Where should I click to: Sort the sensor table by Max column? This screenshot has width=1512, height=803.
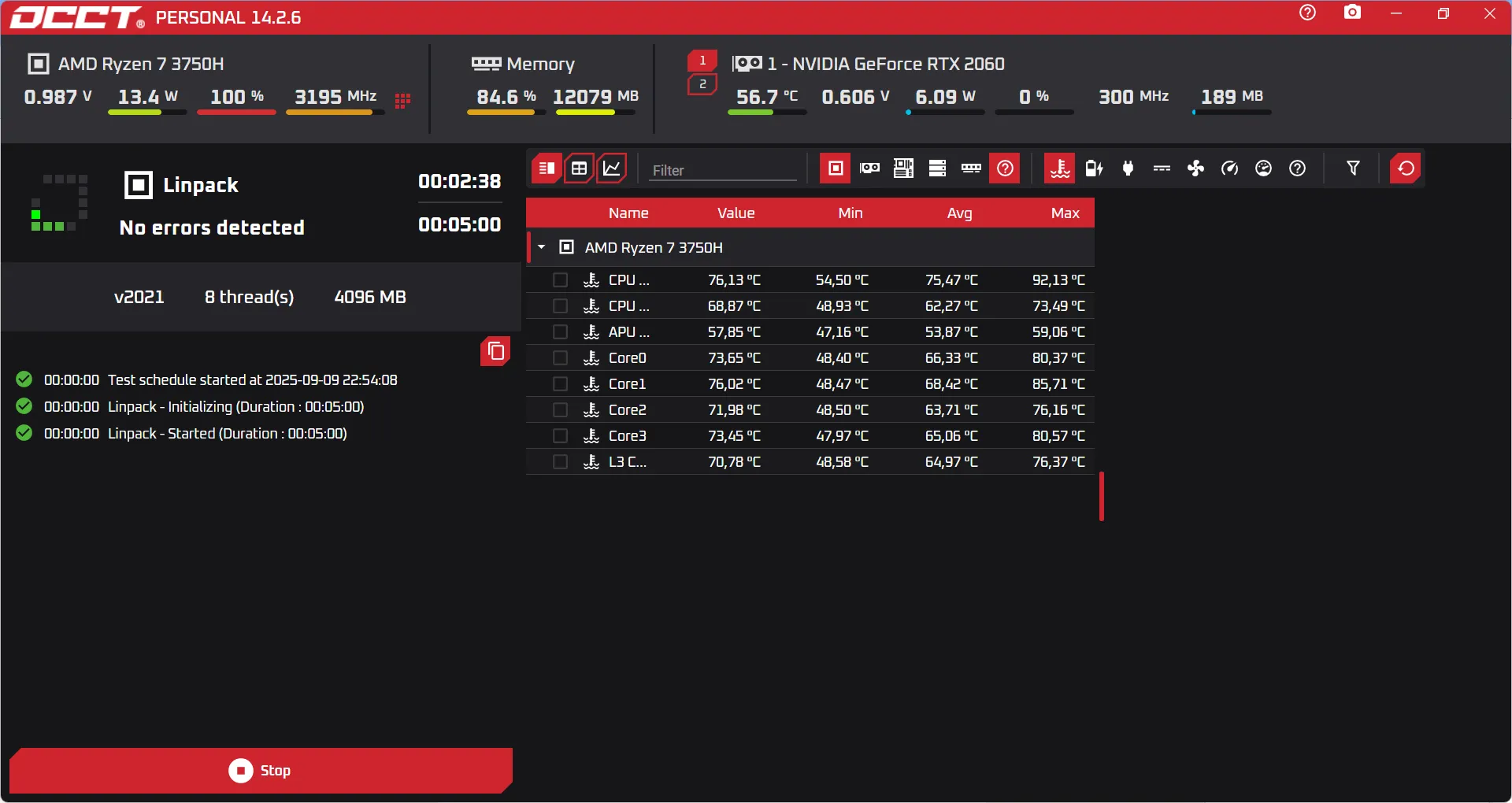tap(1065, 213)
